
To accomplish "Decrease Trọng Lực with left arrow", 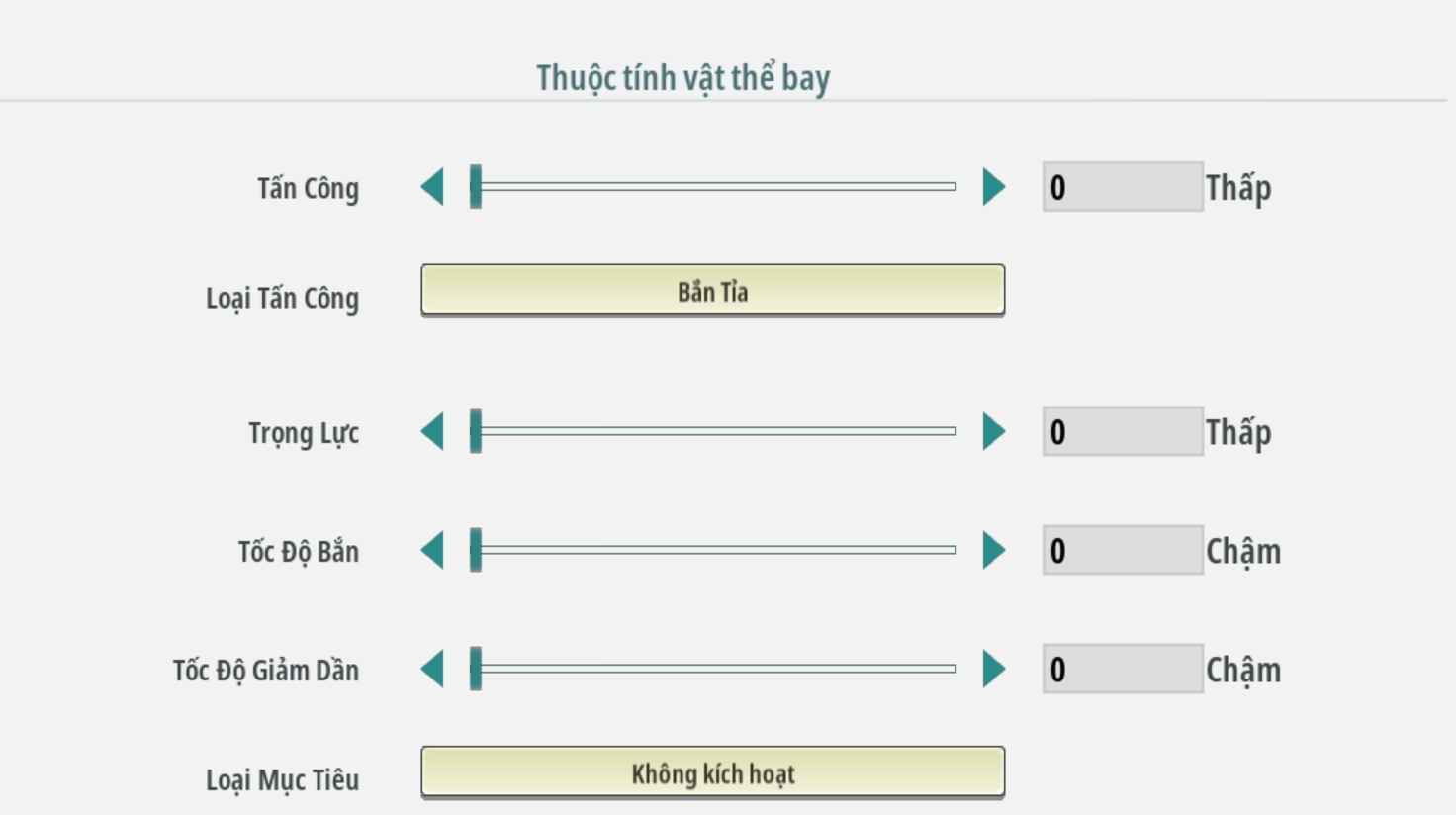I will [432, 432].
